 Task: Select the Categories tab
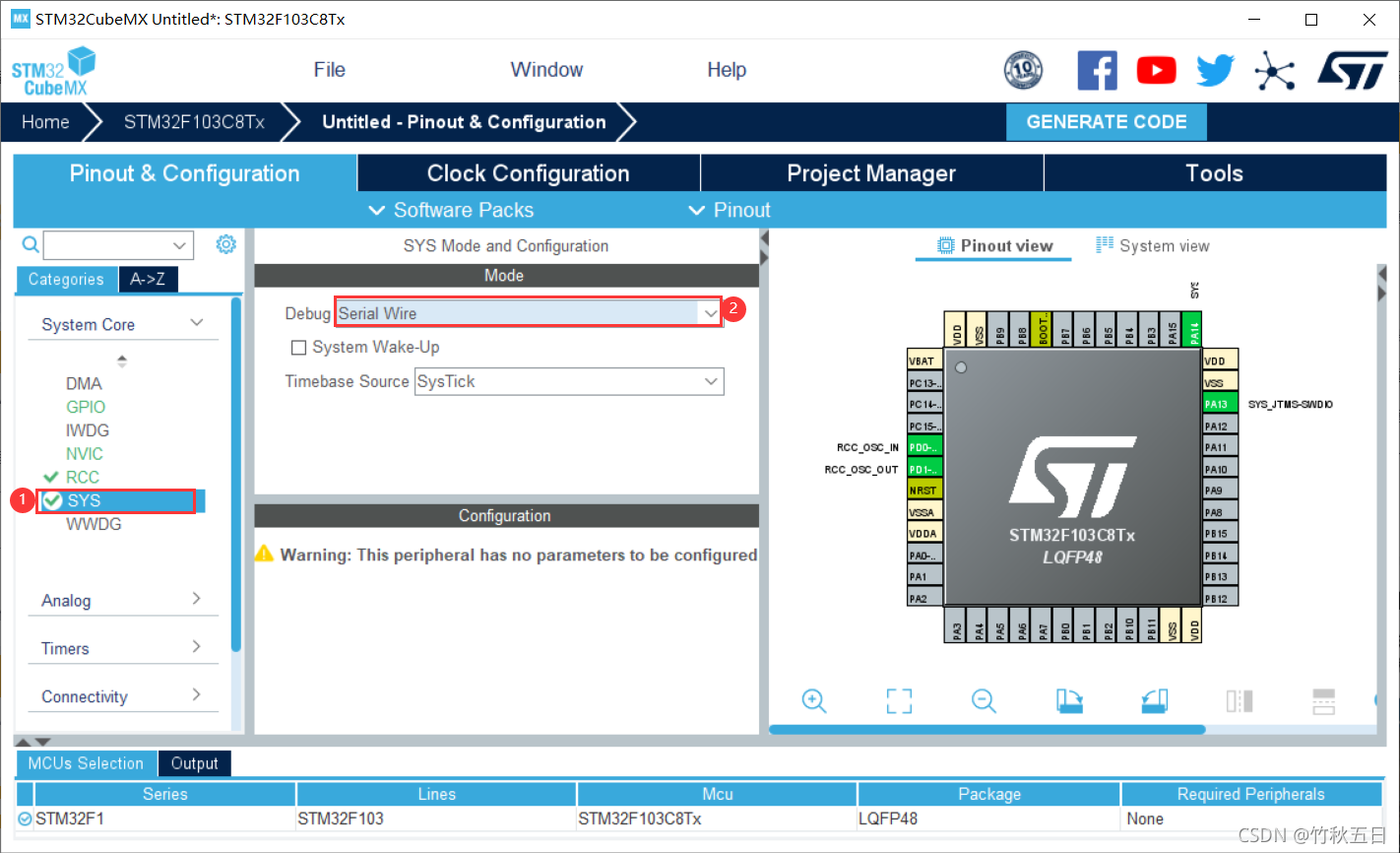coord(66,280)
